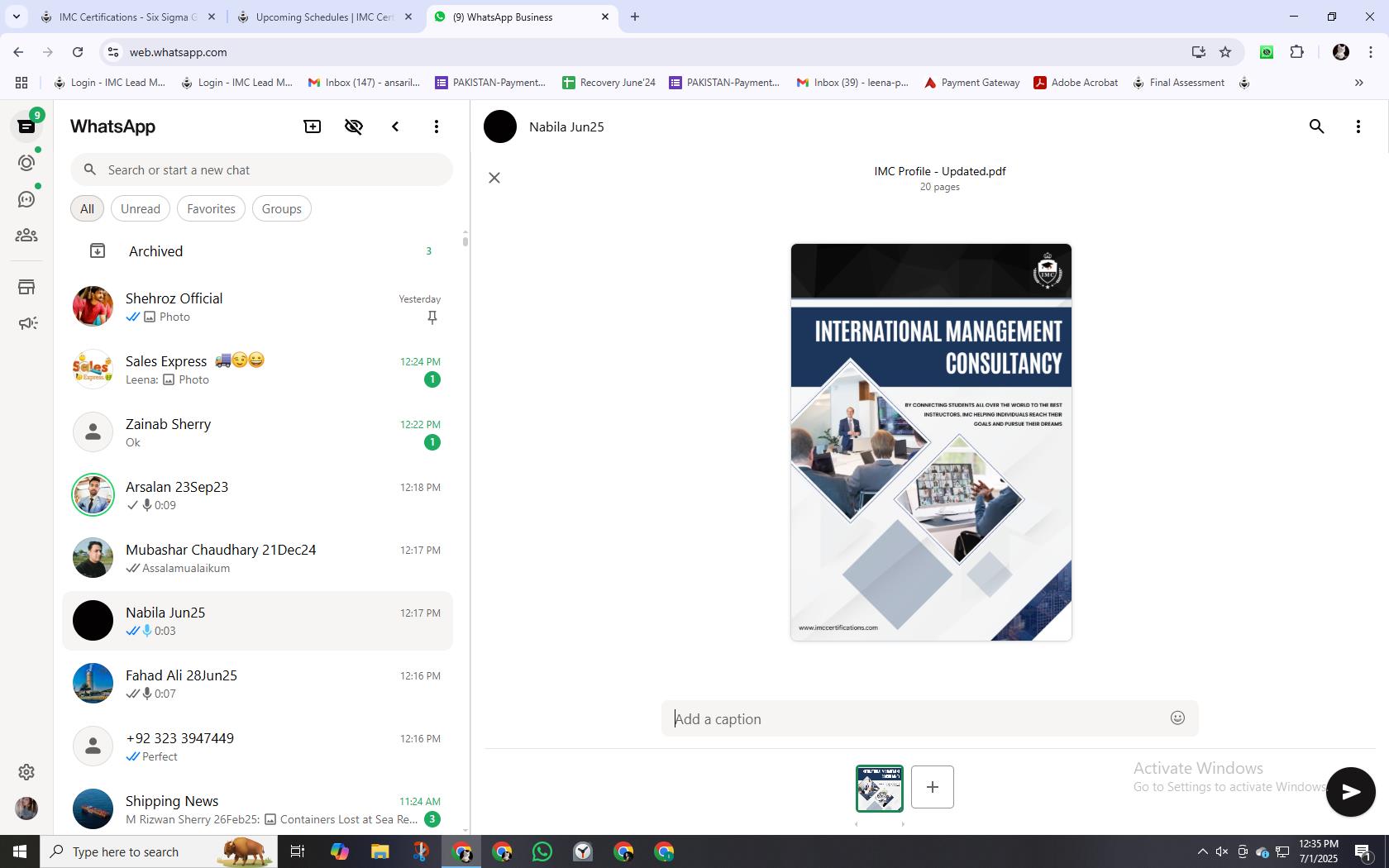Open the Catalog storefront icon in sidebar
The width and height of the screenshot is (1389, 868).
pyautogui.click(x=26, y=287)
